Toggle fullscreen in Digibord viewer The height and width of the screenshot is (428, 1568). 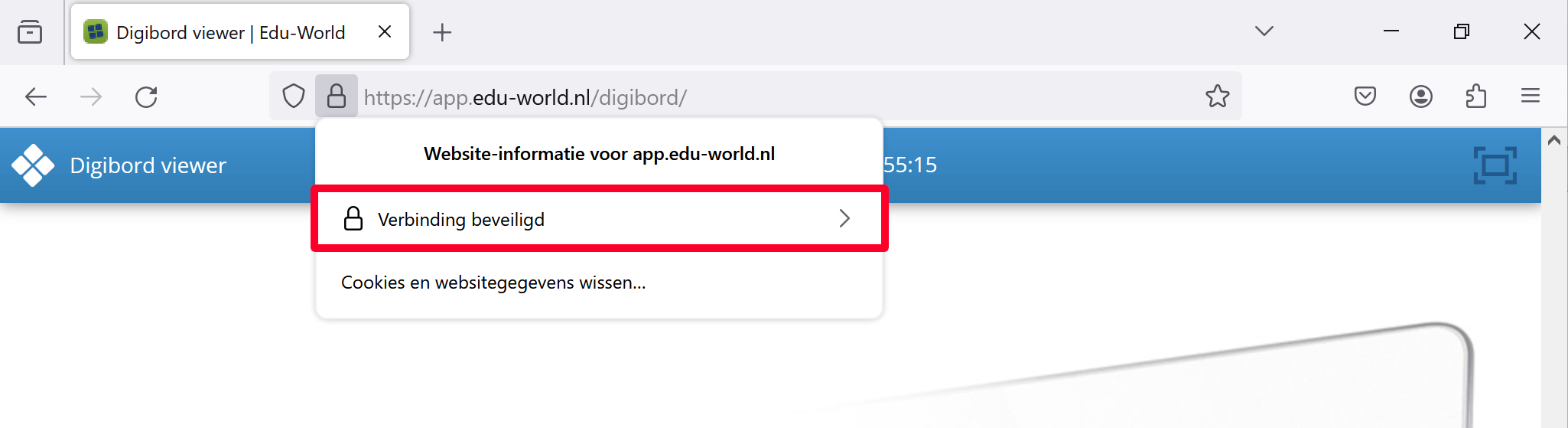point(1495,165)
